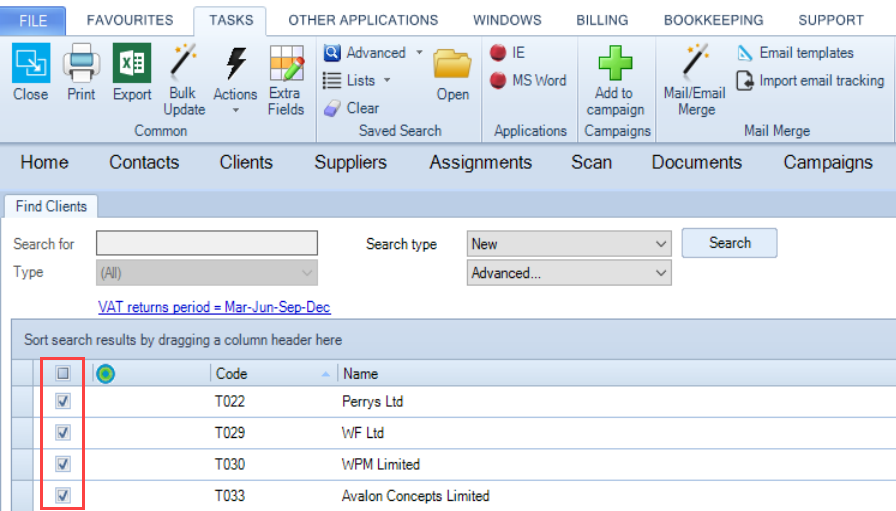Image resolution: width=896 pixels, height=511 pixels.
Task: Open Campaigns in navigation bar
Action: pyautogui.click(x=828, y=162)
